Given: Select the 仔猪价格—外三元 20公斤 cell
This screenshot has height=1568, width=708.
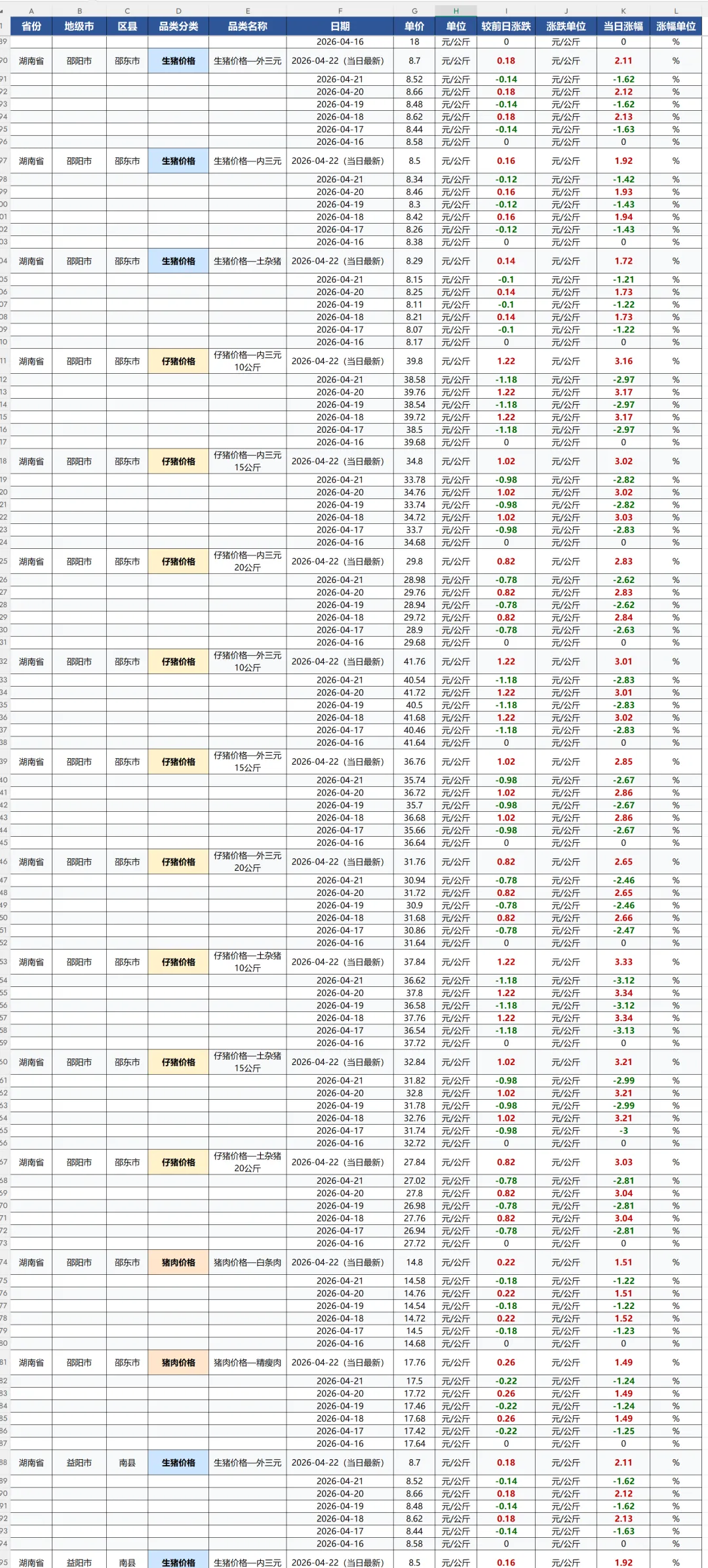Looking at the screenshot, I should pyautogui.click(x=248, y=862).
